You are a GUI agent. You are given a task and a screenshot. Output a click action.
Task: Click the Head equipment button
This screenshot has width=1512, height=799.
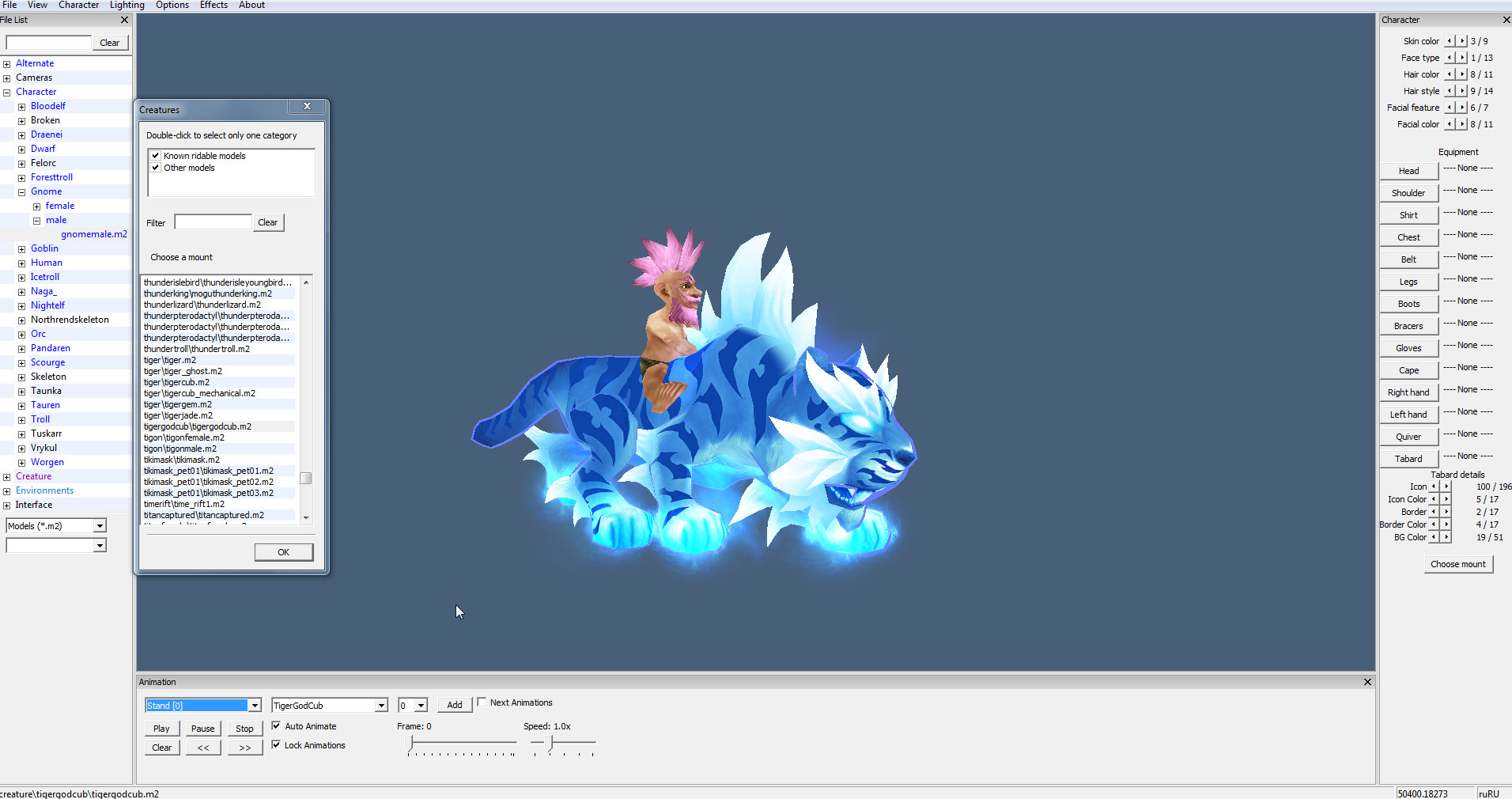pos(1409,171)
